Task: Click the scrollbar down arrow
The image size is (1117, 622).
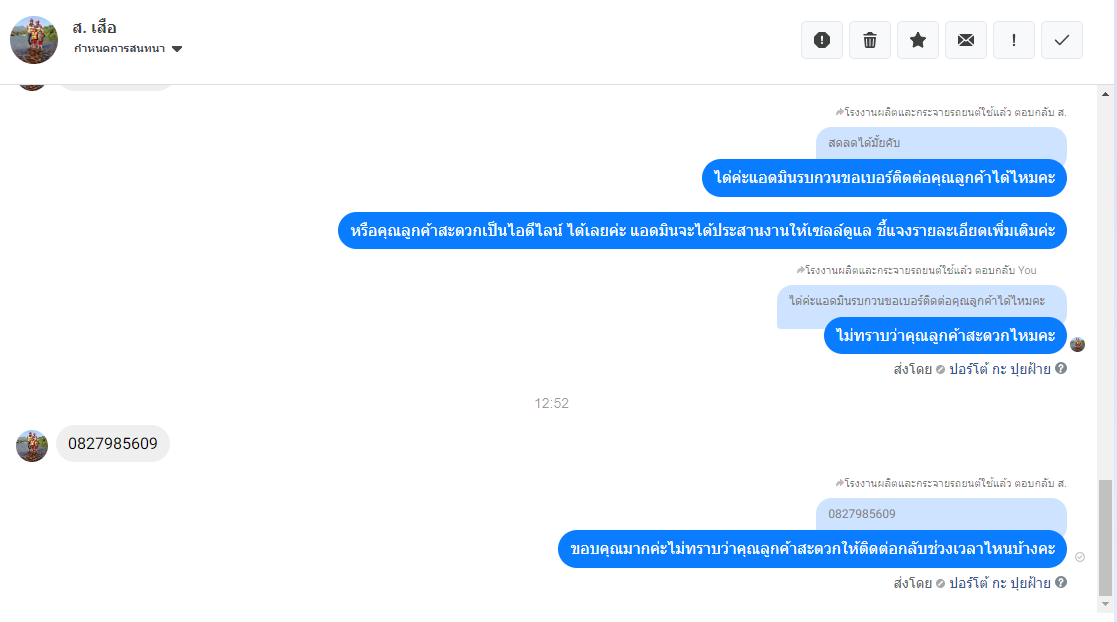Action: click(1105, 604)
